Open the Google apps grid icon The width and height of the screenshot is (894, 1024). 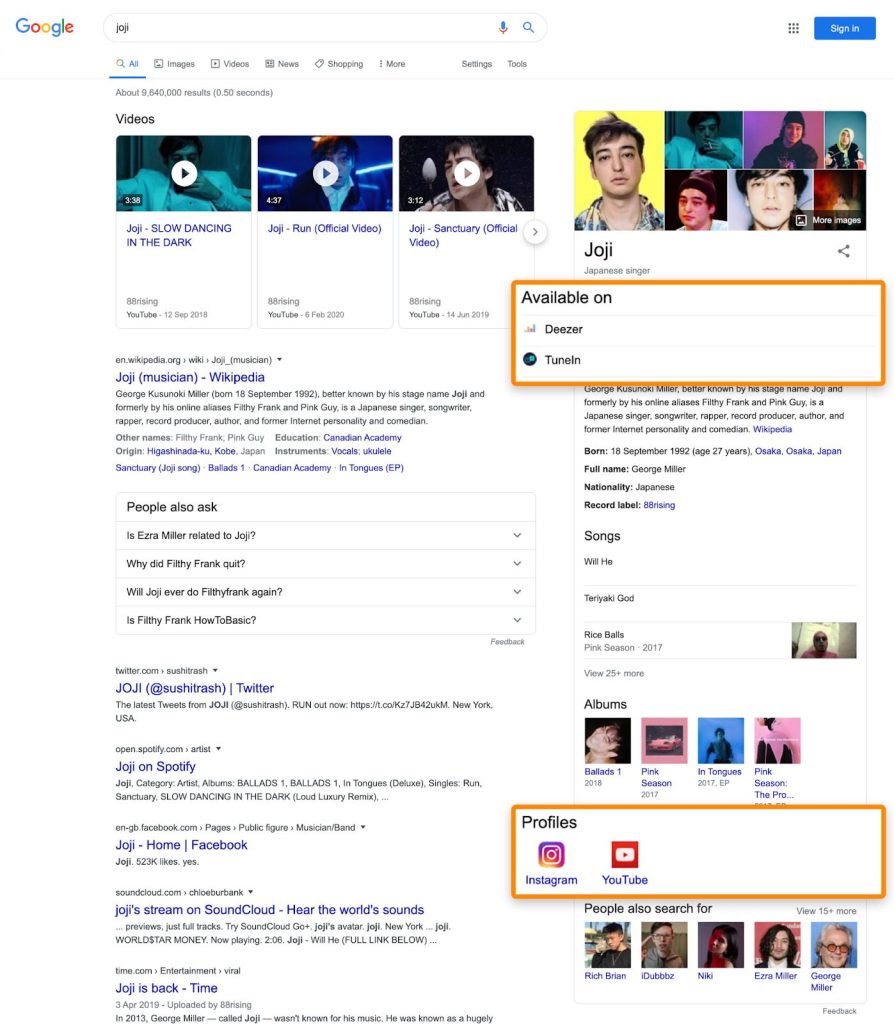793,28
